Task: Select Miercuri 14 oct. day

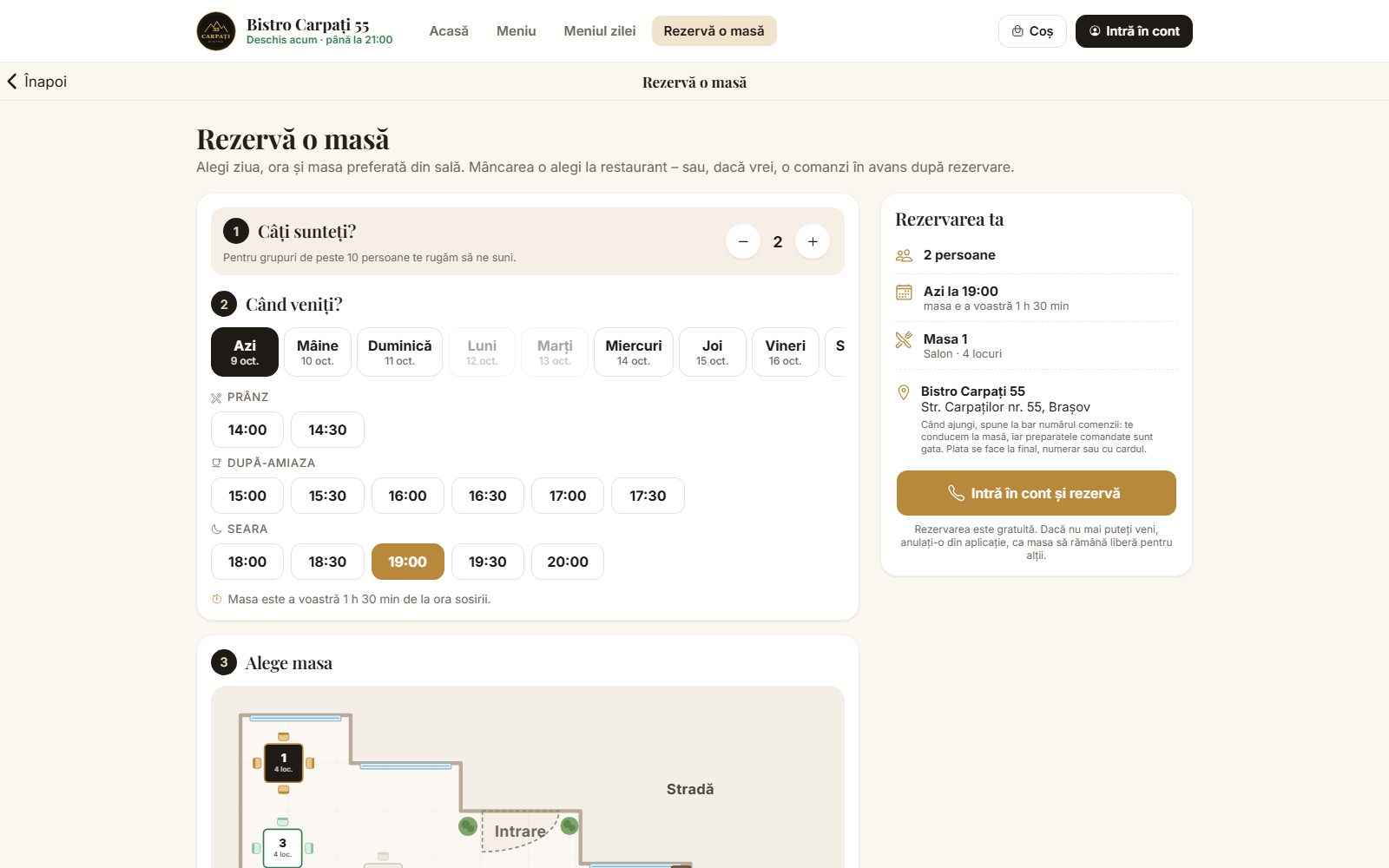Action: point(634,352)
